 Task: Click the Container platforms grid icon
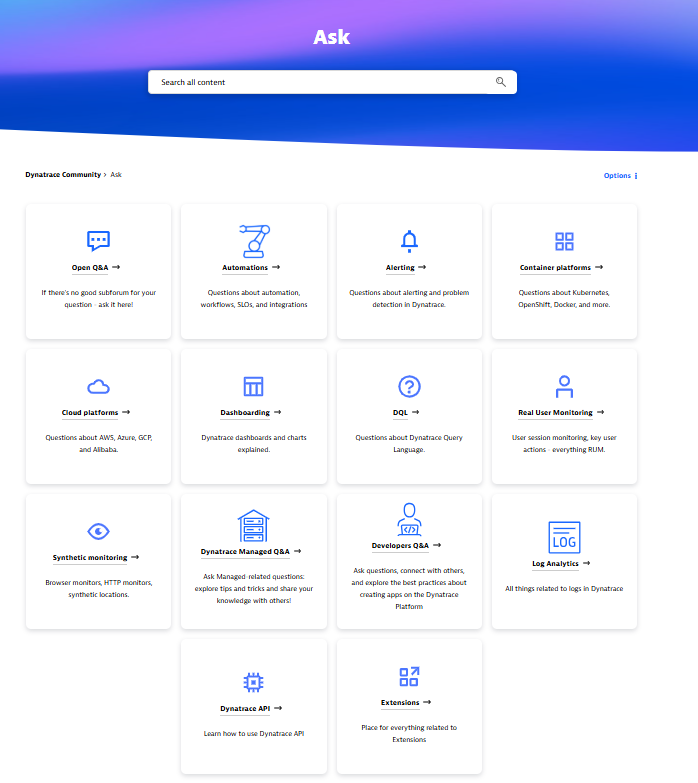564,241
